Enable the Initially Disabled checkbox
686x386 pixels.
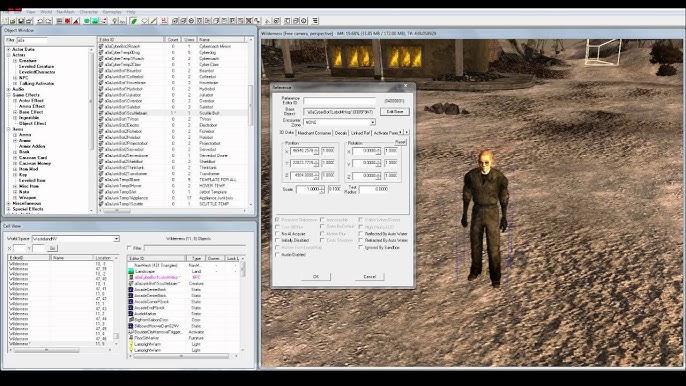coord(277,240)
